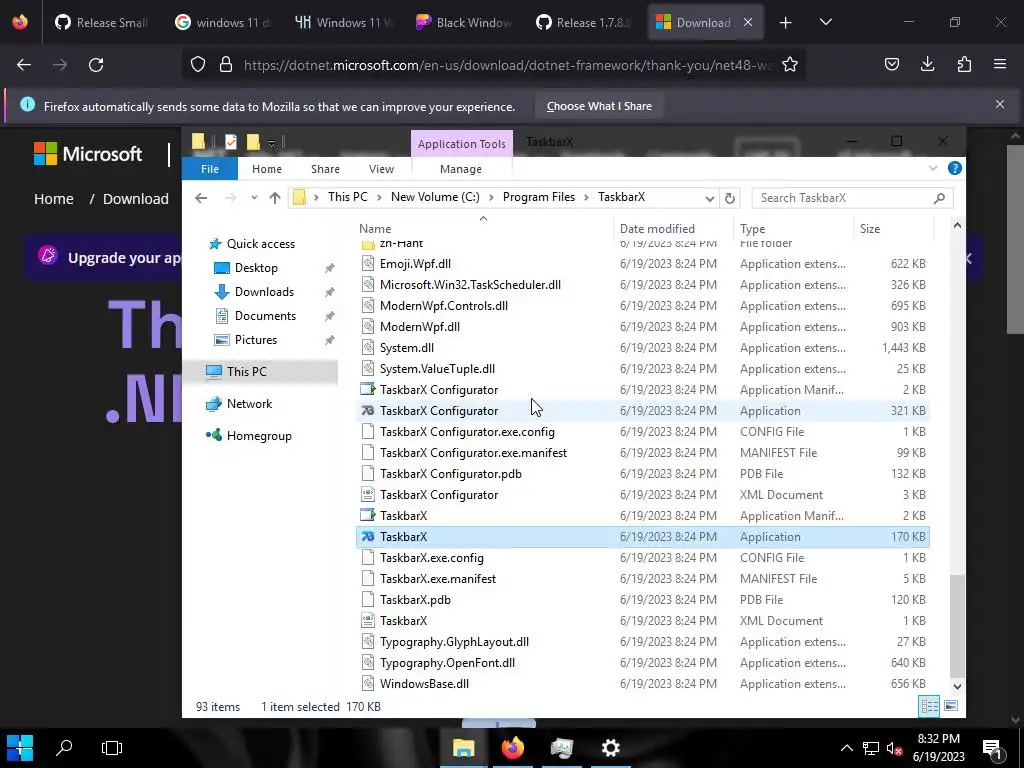The image size is (1024, 768).
Task: Reload the page in Firefox
Action: 96,65
